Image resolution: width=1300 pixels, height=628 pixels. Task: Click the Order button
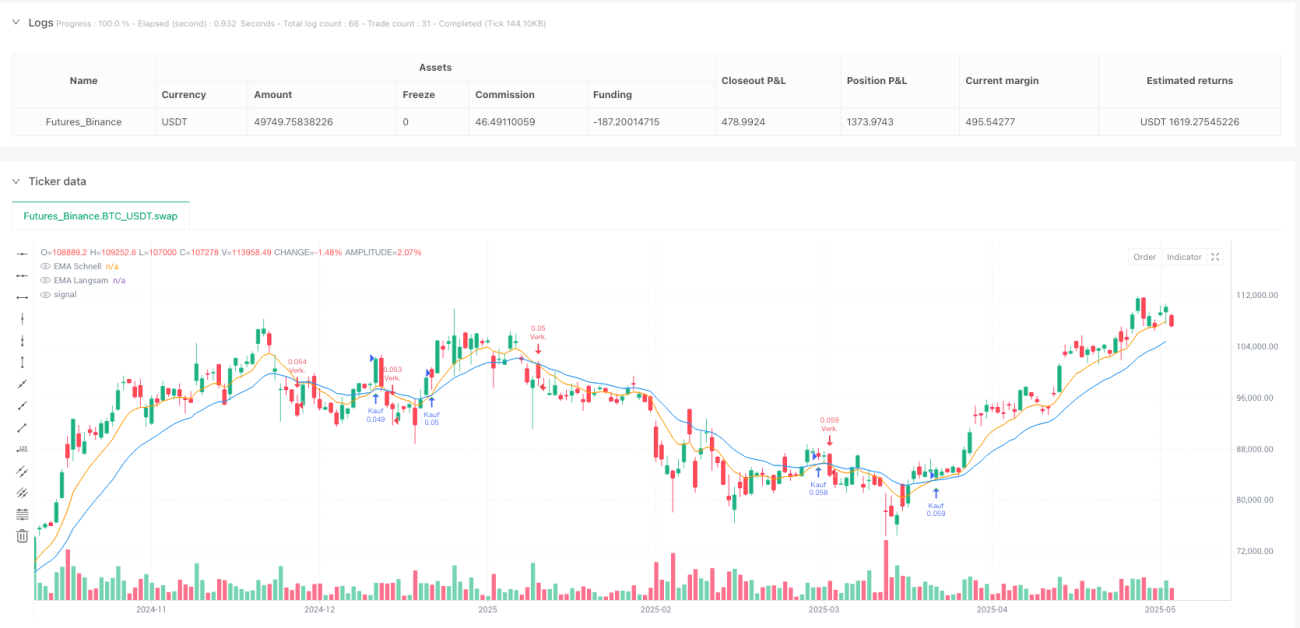(x=1144, y=257)
